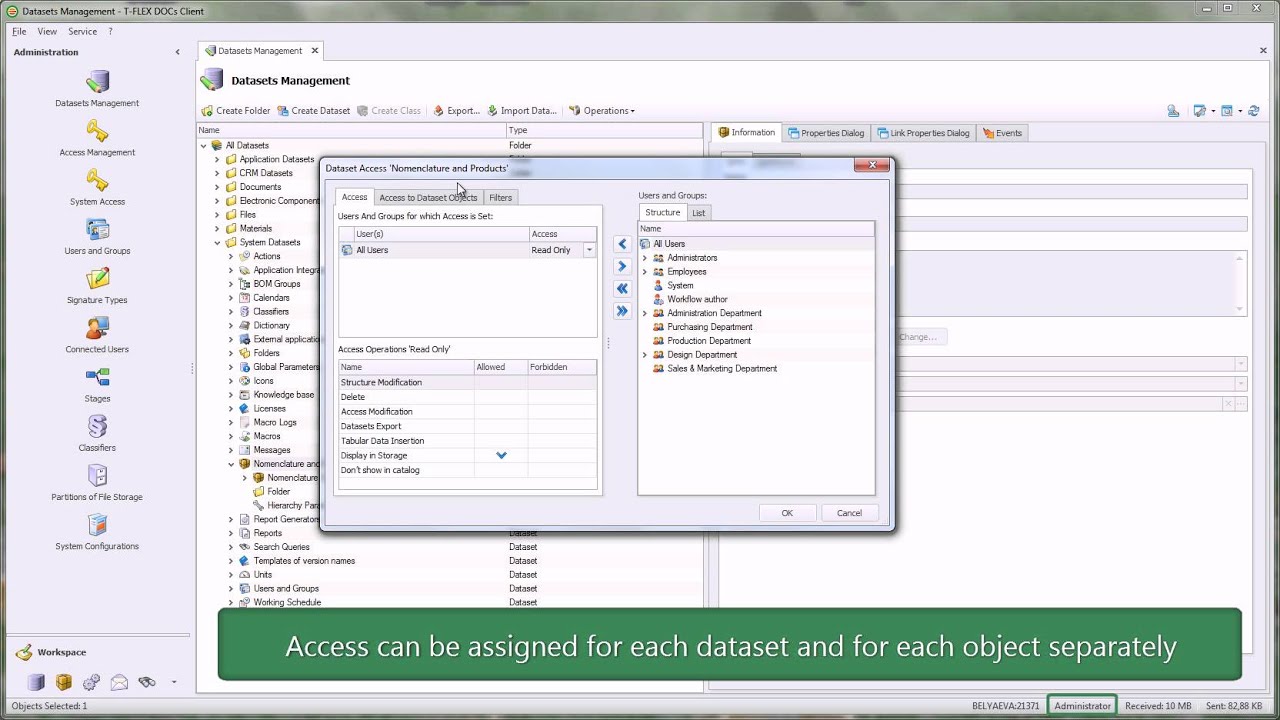Open the Workspace panel
The image size is (1280, 720).
(61, 652)
